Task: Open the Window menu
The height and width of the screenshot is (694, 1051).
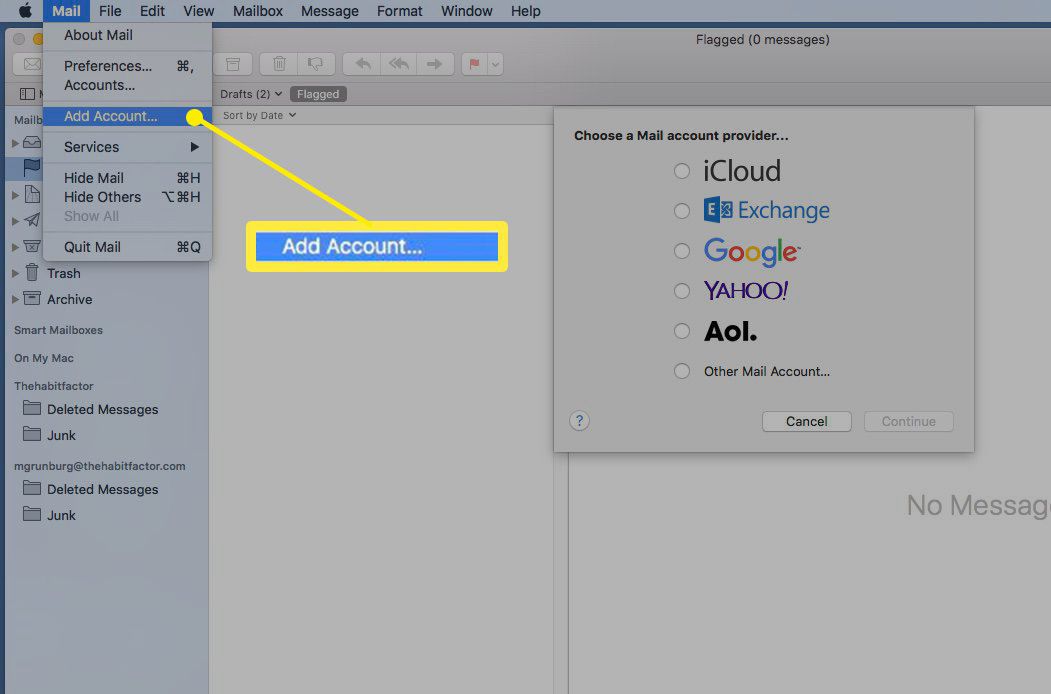Action: pyautogui.click(x=467, y=11)
